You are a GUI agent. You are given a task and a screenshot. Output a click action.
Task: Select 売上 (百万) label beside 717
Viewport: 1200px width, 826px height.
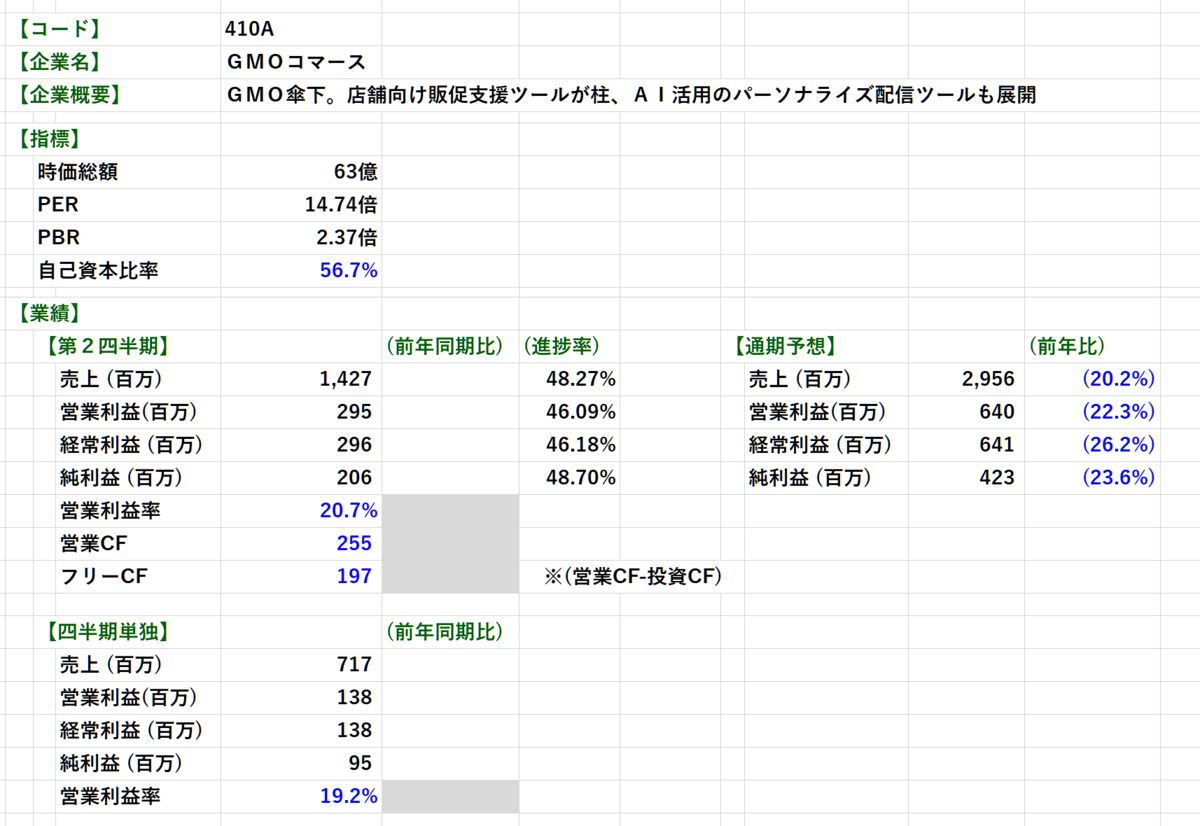110,664
